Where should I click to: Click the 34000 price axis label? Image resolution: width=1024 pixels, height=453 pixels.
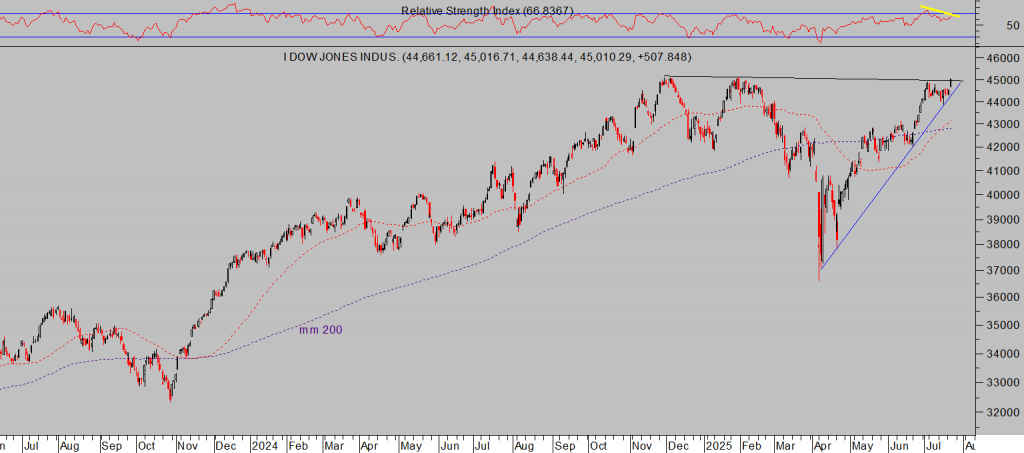(x=1001, y=354)
